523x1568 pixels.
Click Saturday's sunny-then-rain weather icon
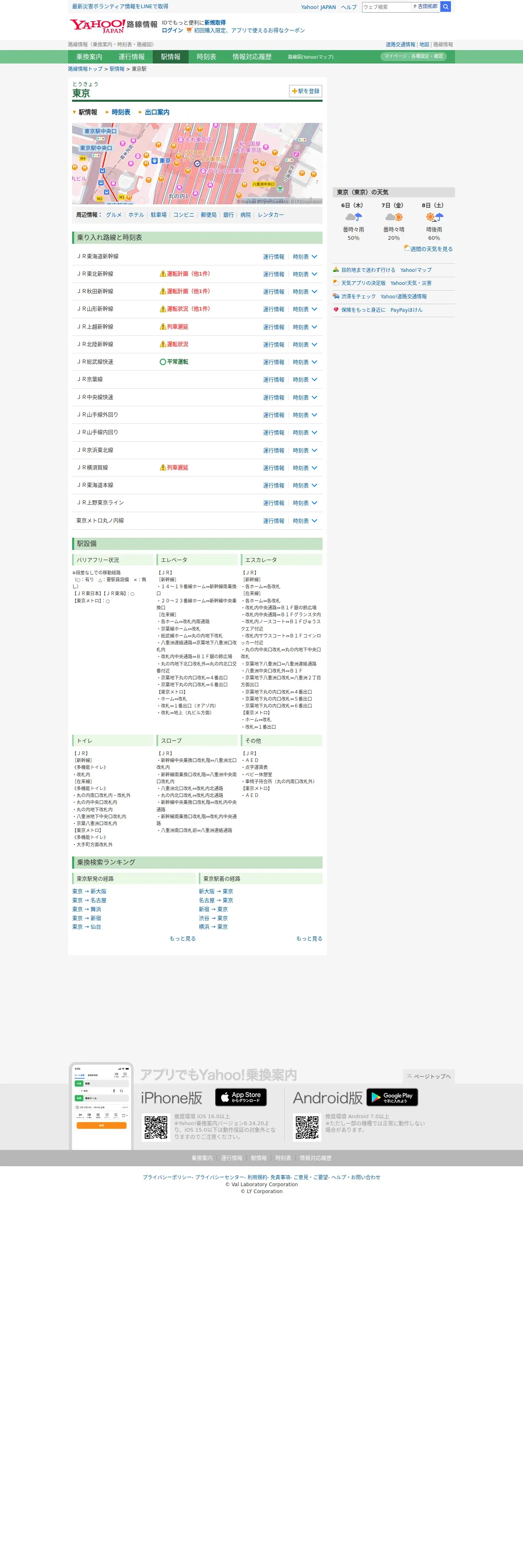pyautogui.click(x=434, y=217)
